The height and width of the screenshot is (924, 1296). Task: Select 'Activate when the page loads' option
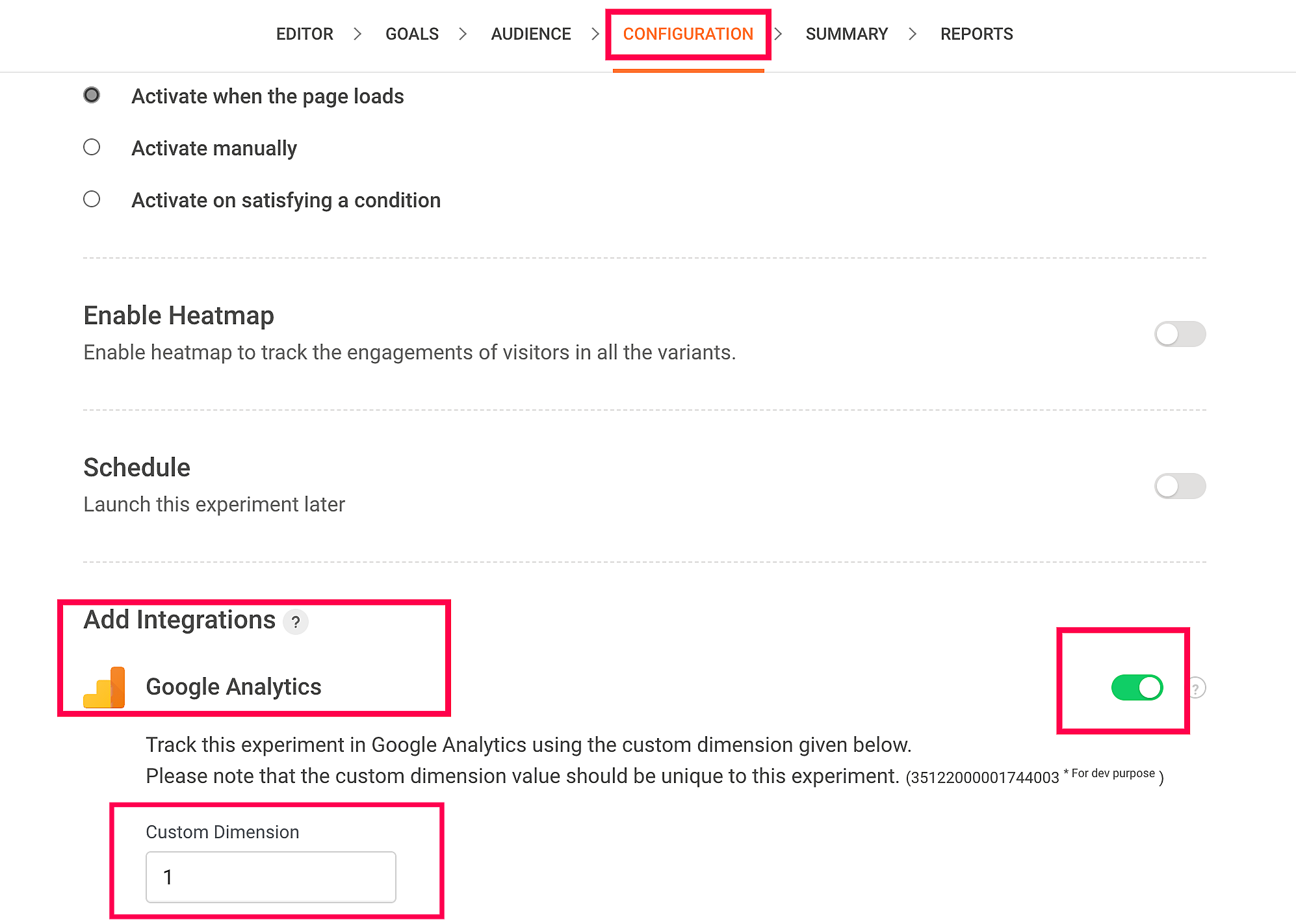tap(92, 96)
